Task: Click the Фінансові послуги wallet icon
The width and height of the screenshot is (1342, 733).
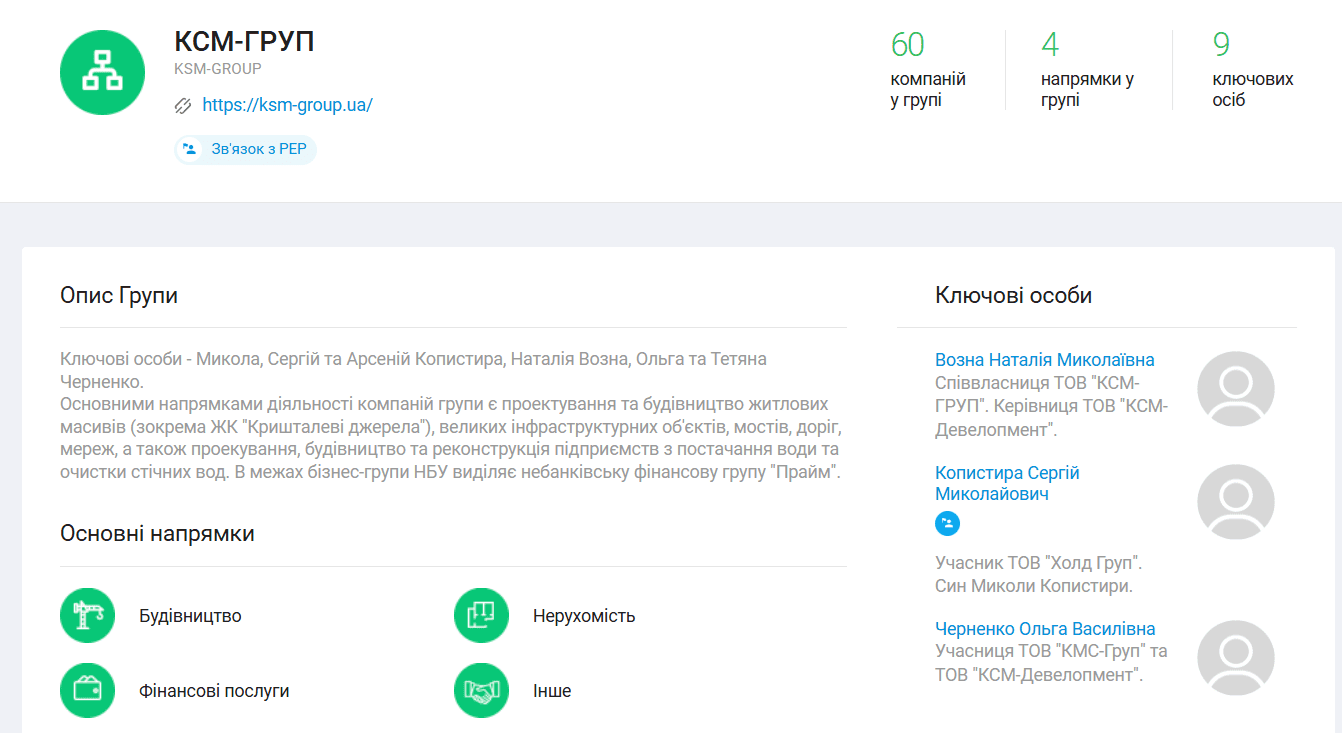Action: [88, 690]
